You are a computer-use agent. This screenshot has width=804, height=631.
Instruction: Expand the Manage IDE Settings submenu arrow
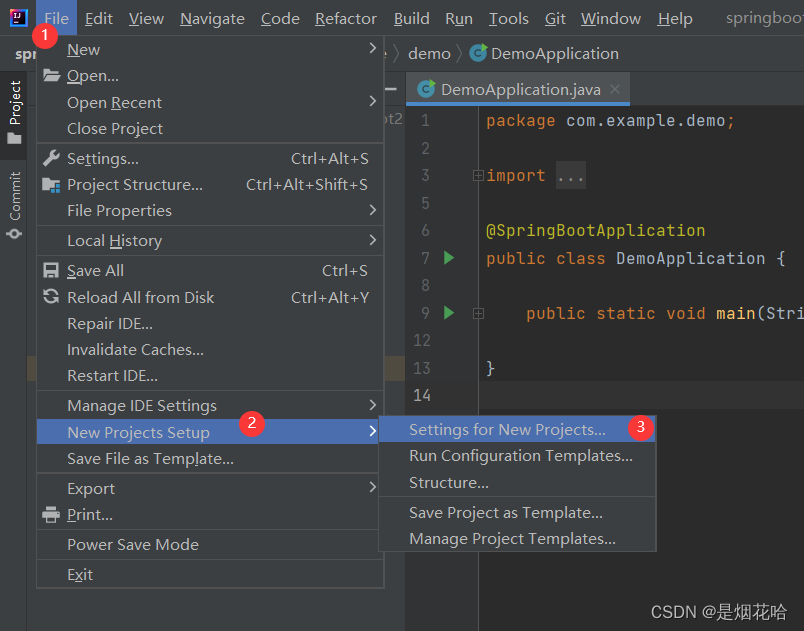[373, 405]
